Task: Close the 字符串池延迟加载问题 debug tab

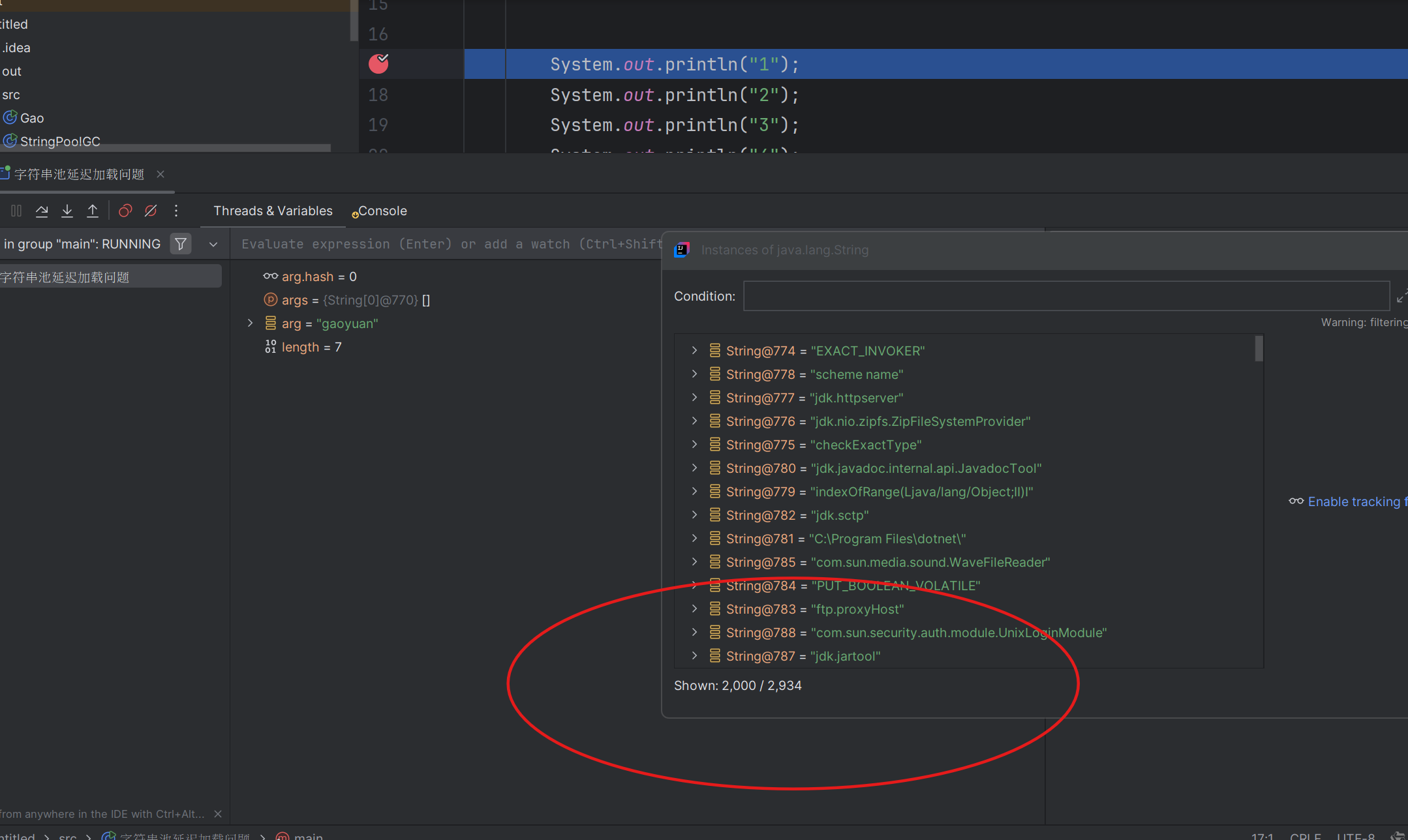Action: click(x=161, y=174)
